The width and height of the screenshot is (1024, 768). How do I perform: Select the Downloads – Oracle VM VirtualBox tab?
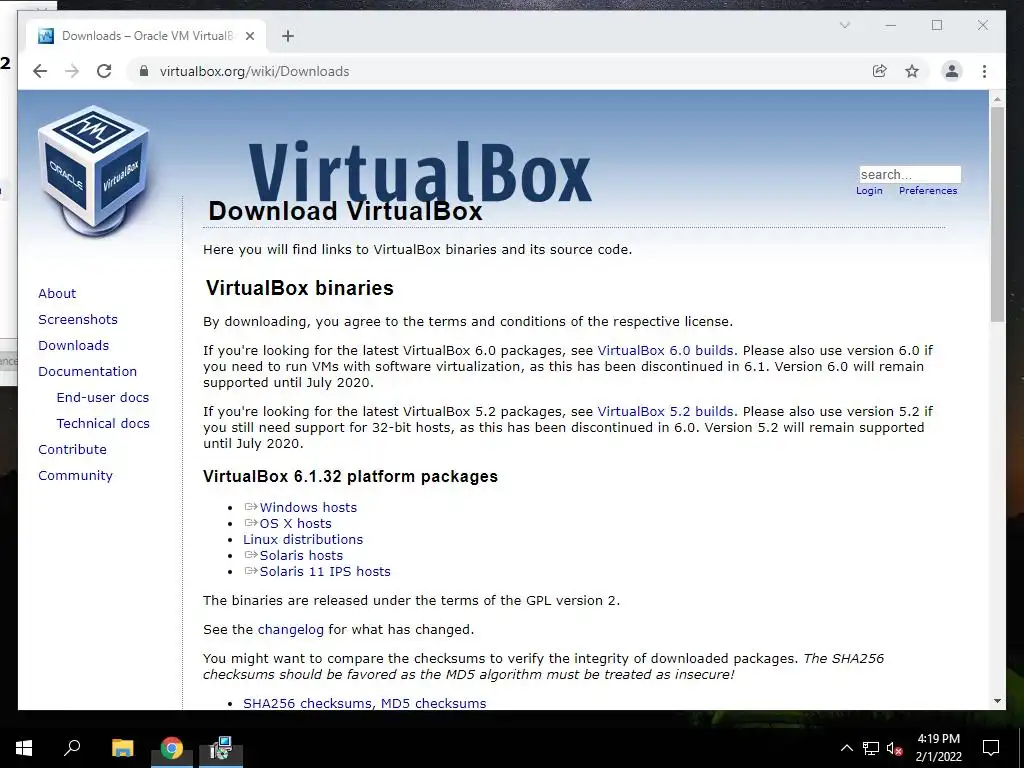[x=147, y=36]
